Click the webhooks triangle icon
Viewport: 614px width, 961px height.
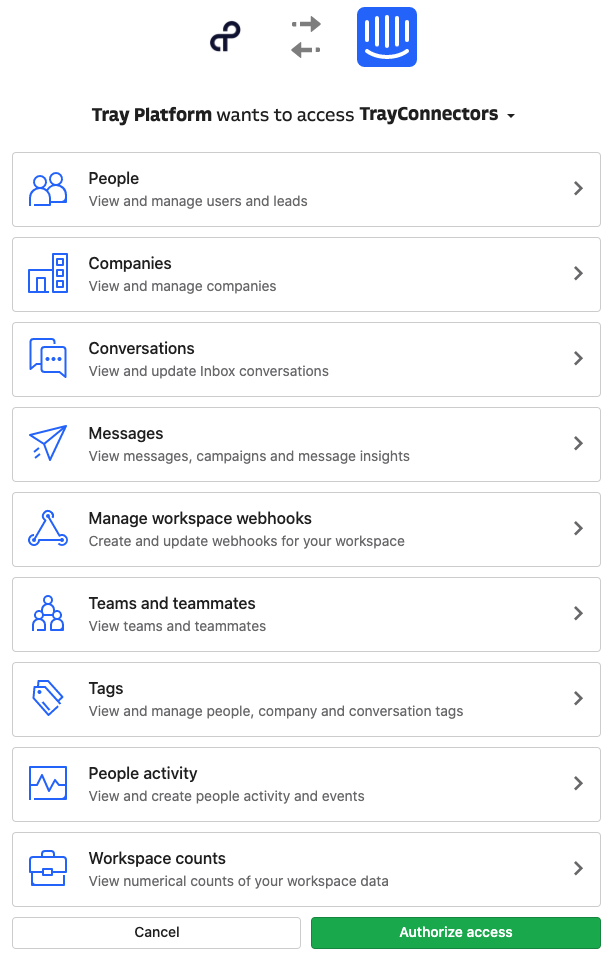click(48, 528)
